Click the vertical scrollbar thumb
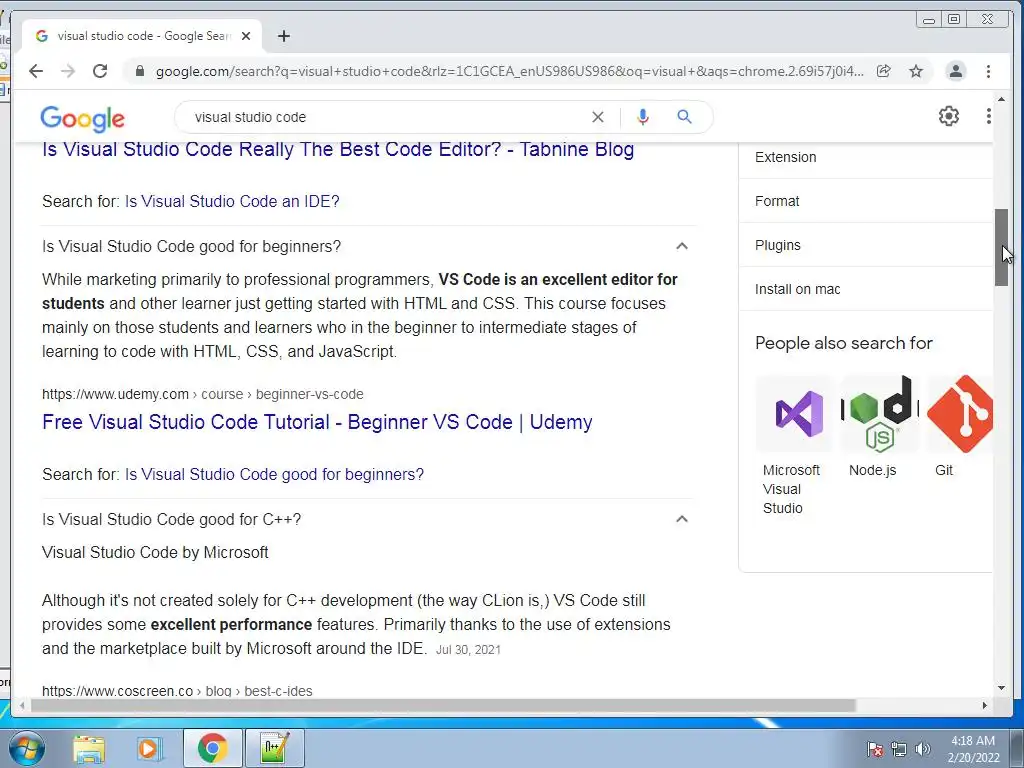Screen dimensions: 1024x768 [1001, 248]
